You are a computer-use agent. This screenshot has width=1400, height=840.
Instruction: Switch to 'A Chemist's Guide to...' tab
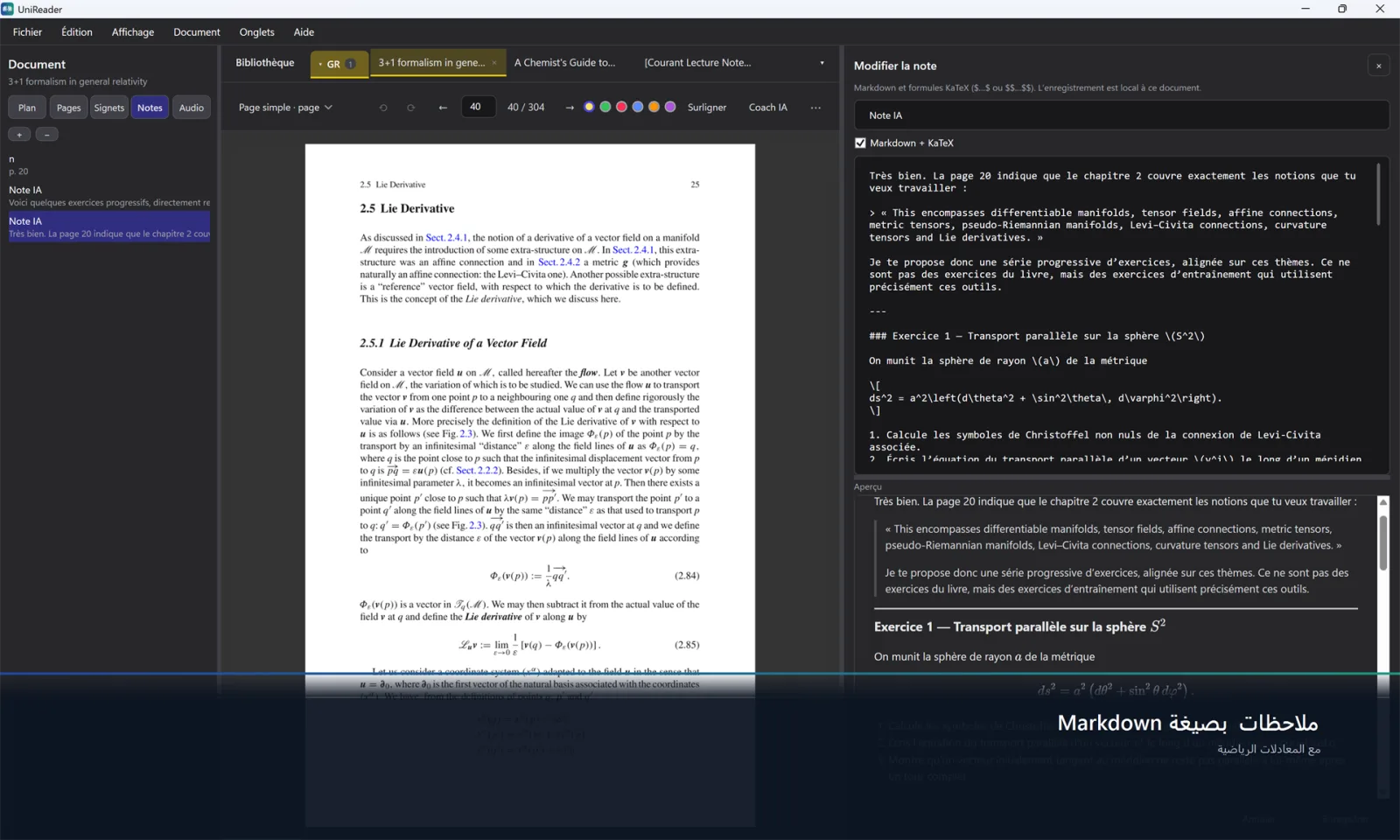(x=564, y=63)
